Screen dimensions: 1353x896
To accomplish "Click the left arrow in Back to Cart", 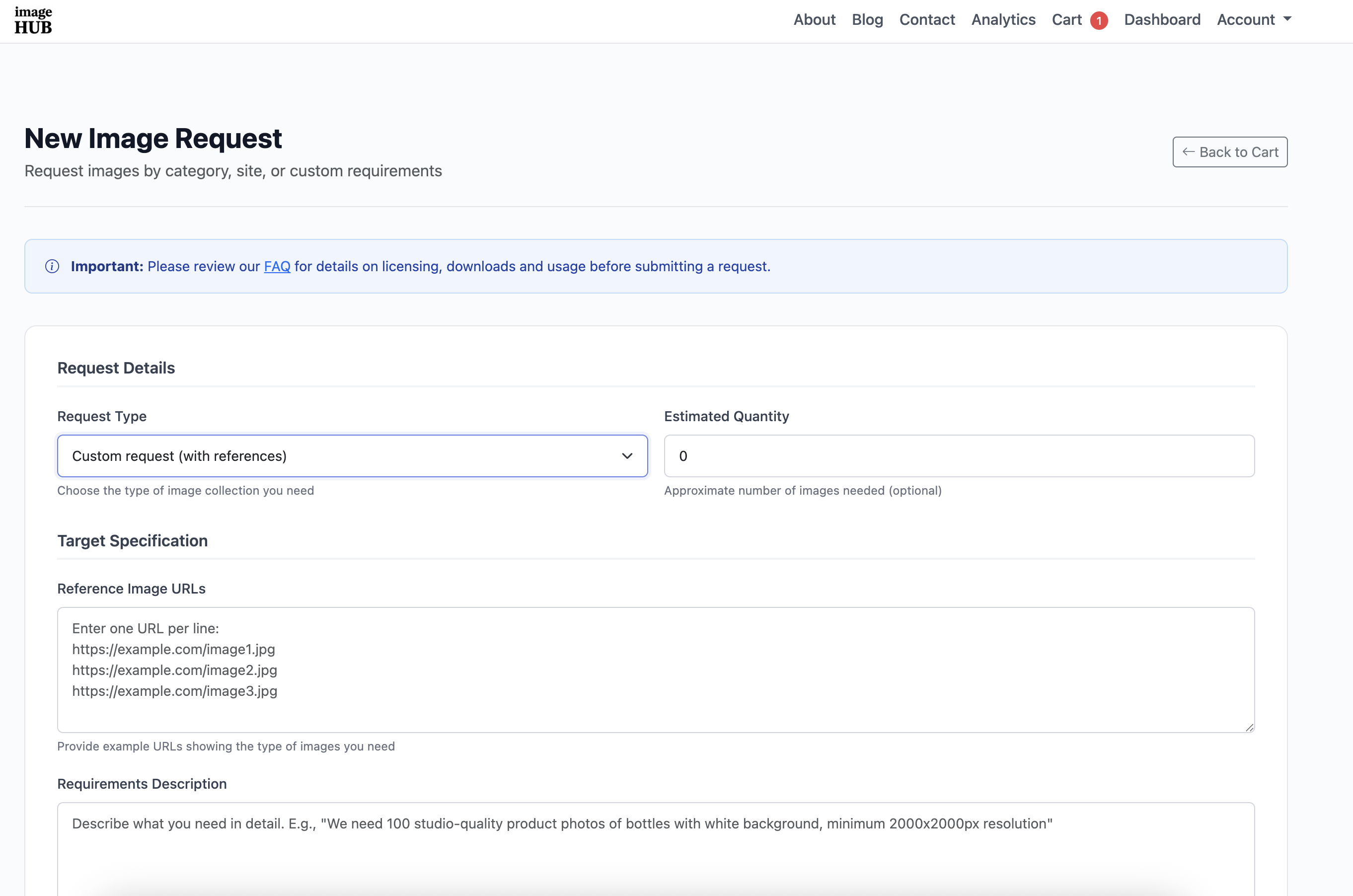I will 1189,152.
